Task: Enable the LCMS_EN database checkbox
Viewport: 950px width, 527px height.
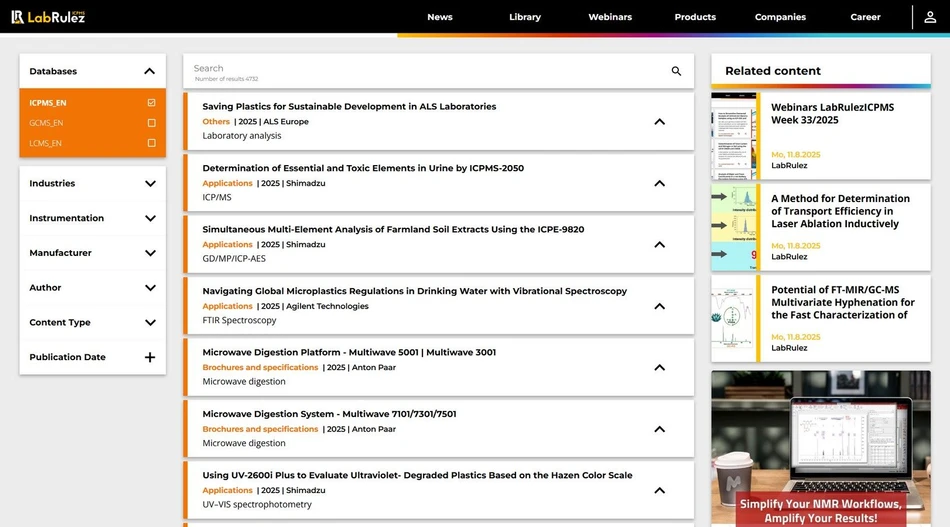Action: (151, 143)
